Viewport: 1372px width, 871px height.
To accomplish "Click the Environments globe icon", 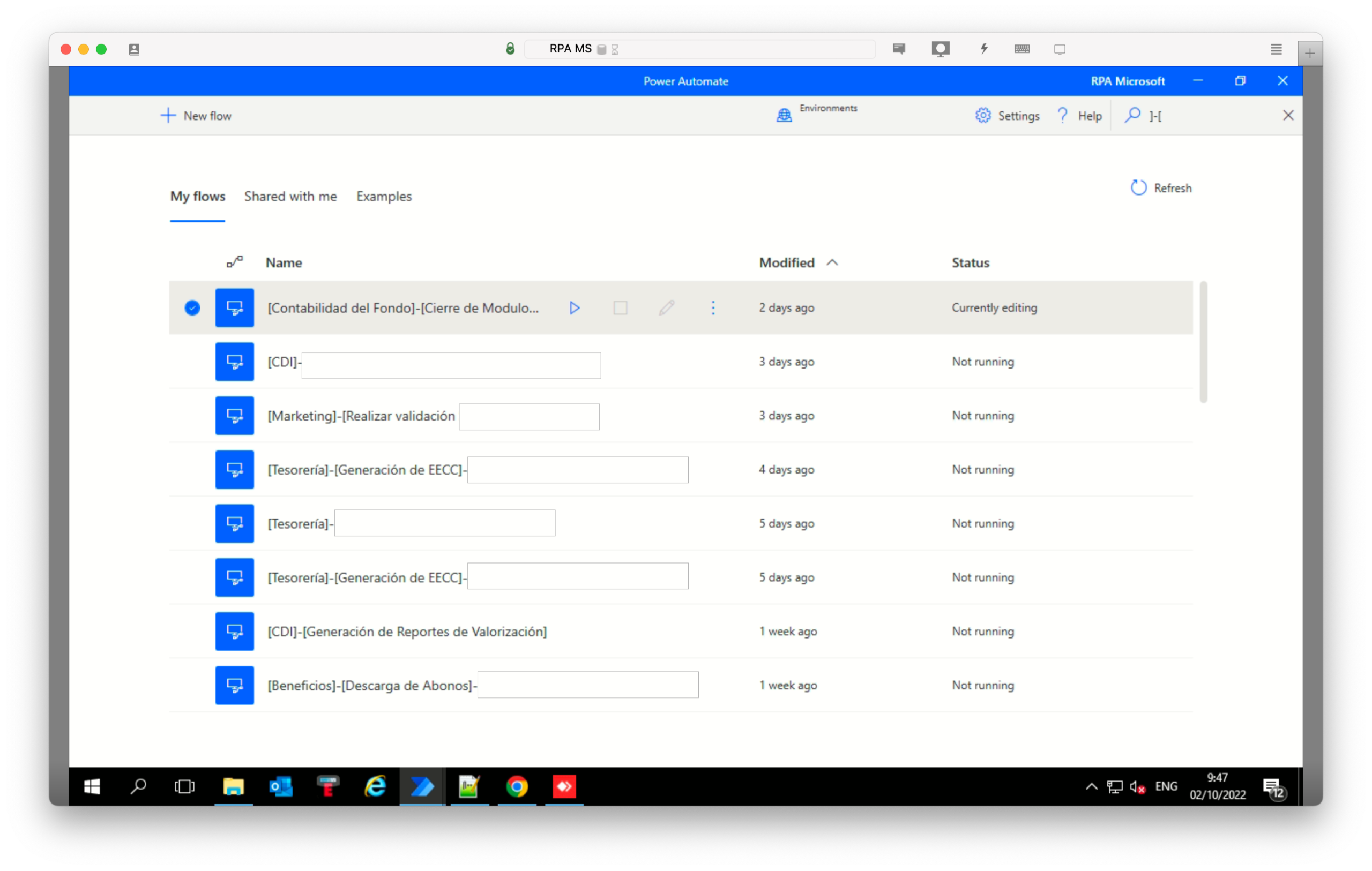I will [x=784, y=116].
